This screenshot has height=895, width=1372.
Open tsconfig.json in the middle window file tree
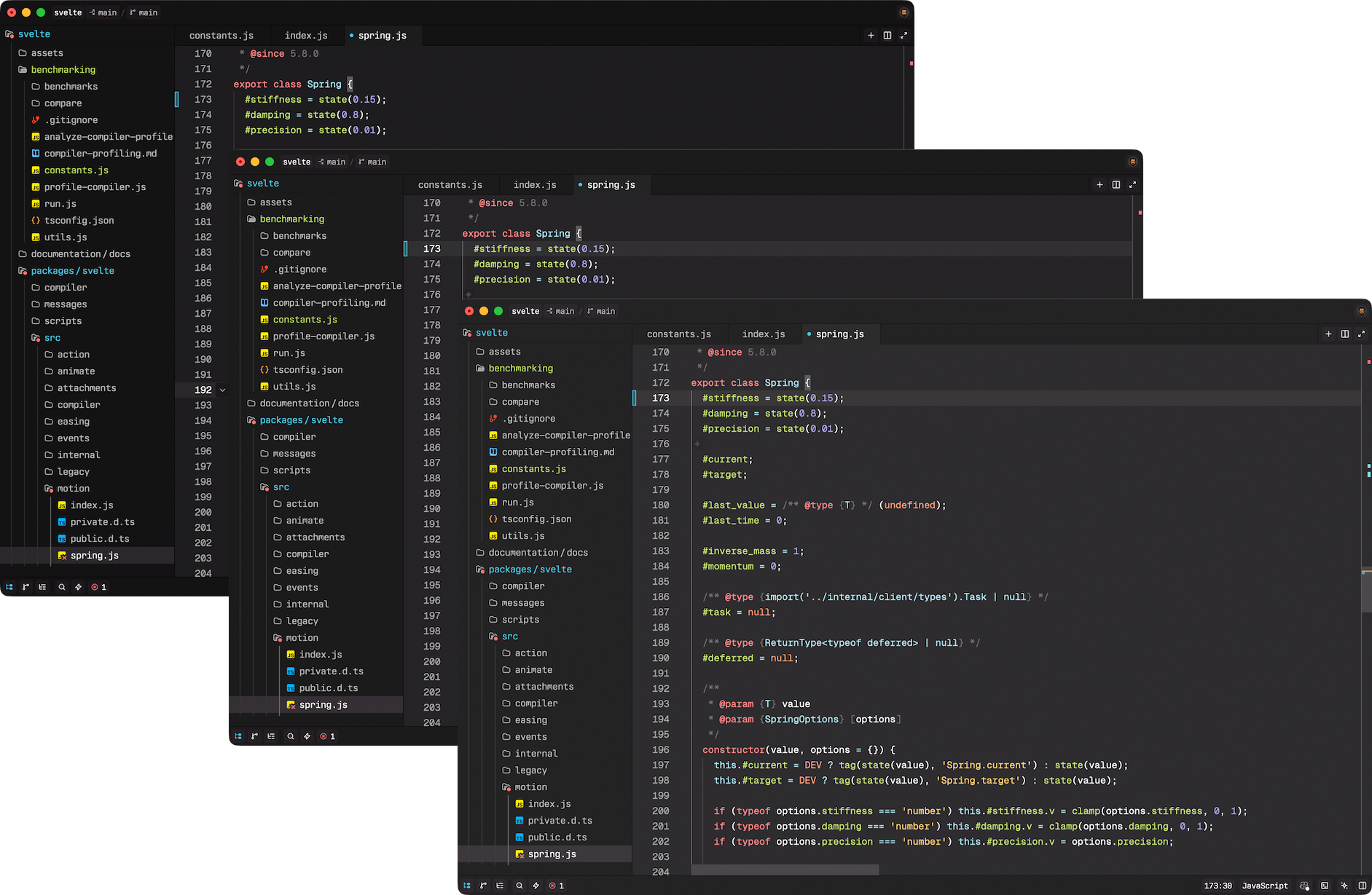tap(316, 370)
